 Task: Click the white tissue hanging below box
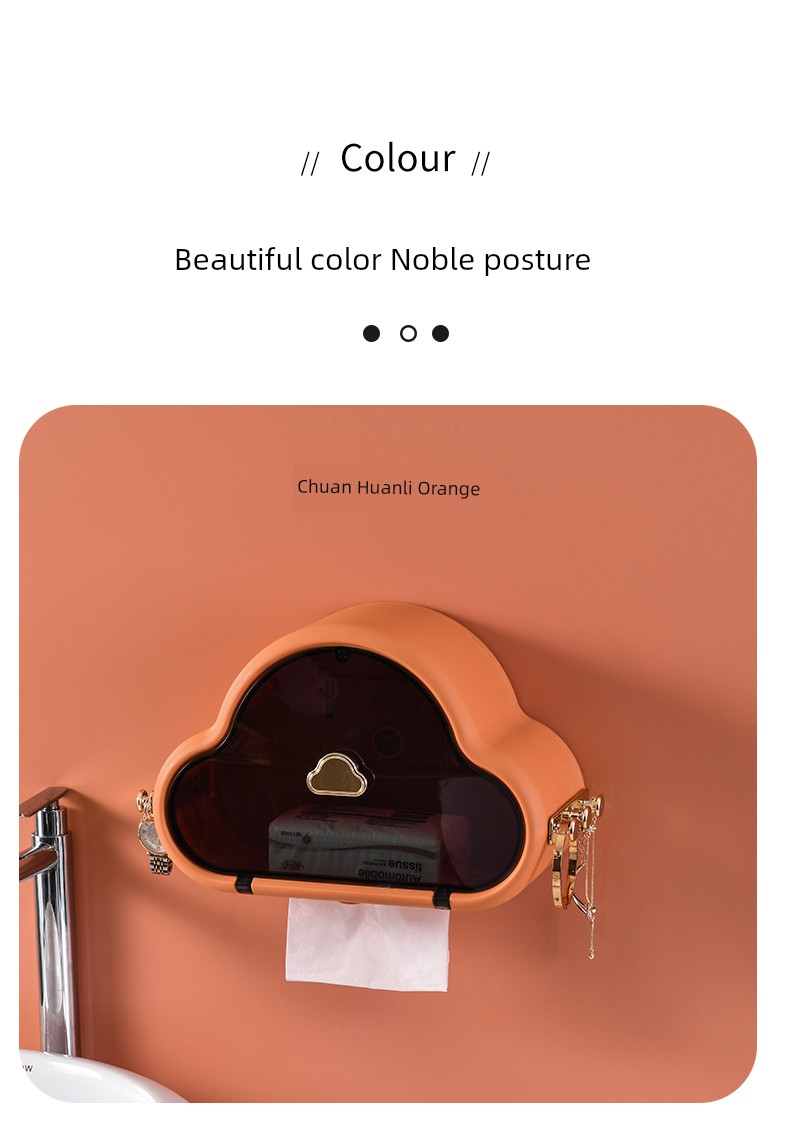[x=367, y=943]
